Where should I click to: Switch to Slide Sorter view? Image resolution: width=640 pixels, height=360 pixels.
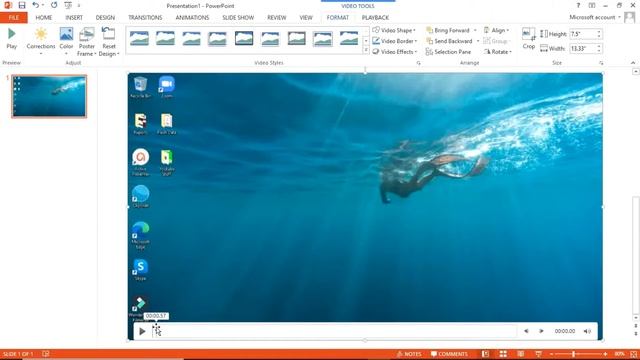(x=503, y=354)
